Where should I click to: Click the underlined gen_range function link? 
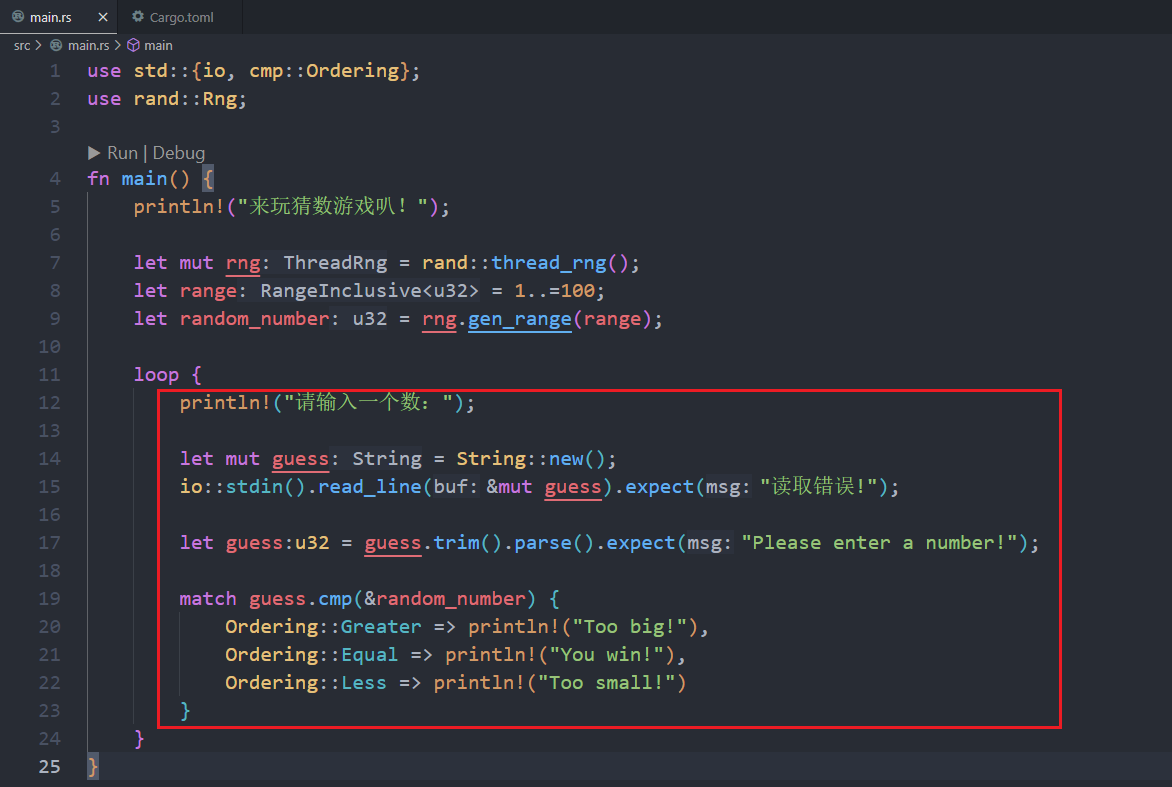pyautogui.click(x=519, y=318)
